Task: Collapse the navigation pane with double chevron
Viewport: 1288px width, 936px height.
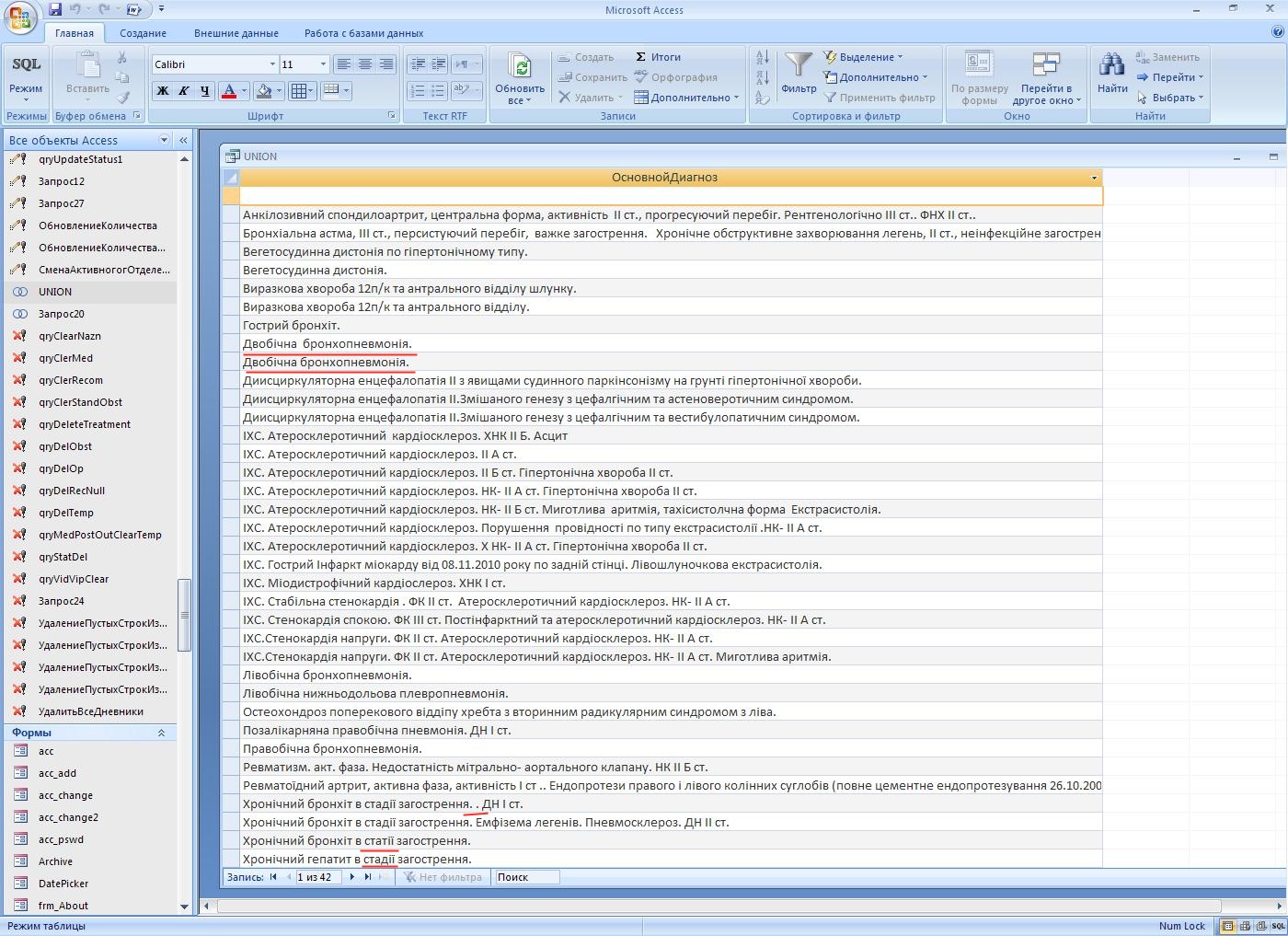Action: (183, 140)
